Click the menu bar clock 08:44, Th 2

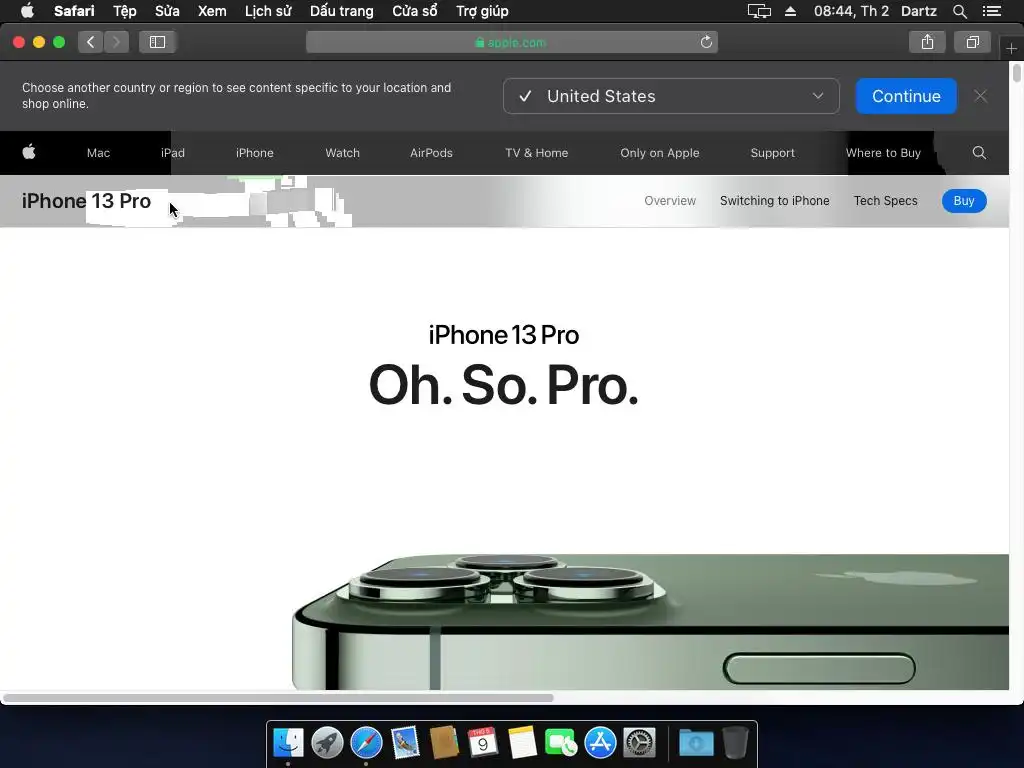851,11
